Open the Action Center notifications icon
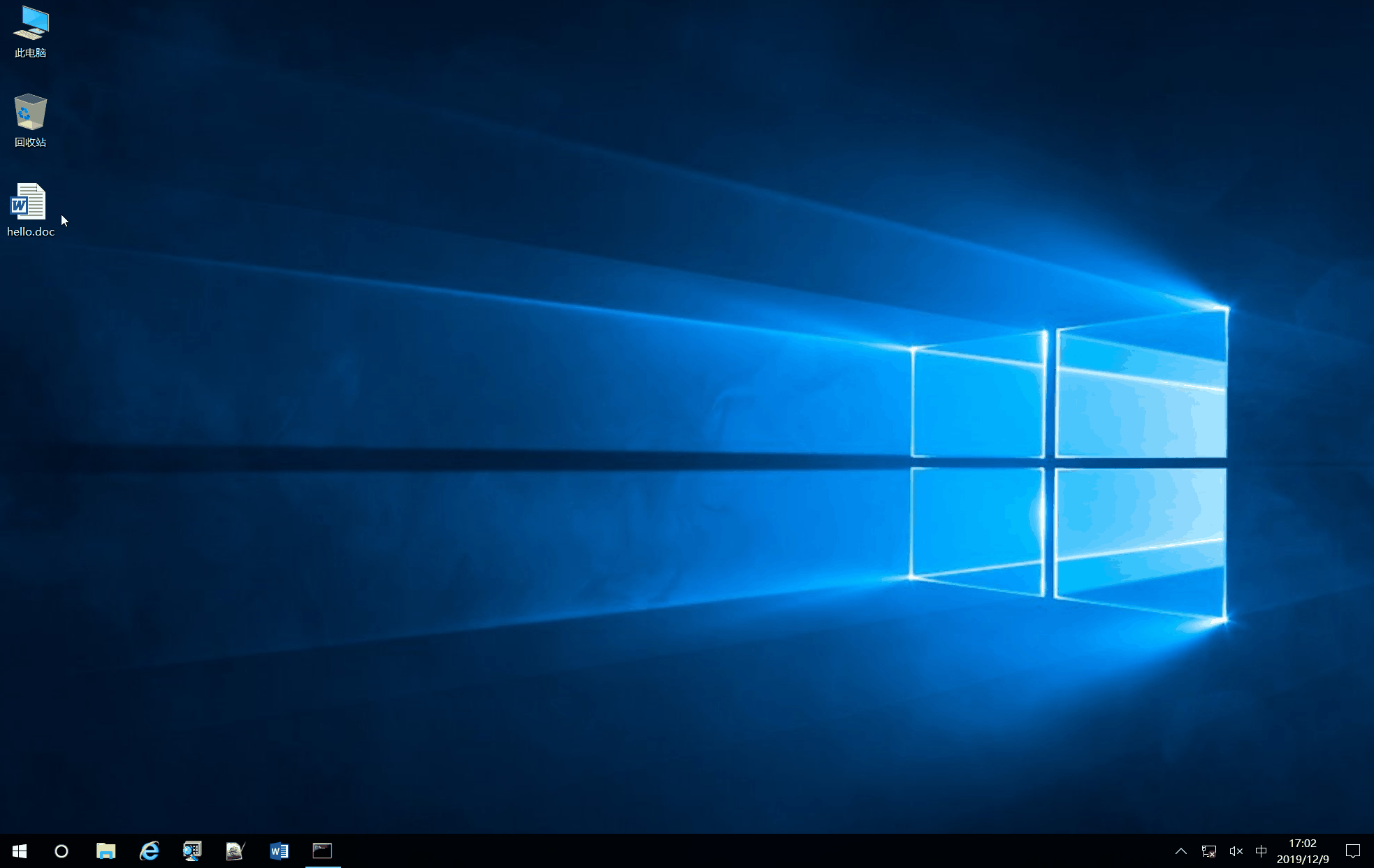 click(x=1353, y=851)
